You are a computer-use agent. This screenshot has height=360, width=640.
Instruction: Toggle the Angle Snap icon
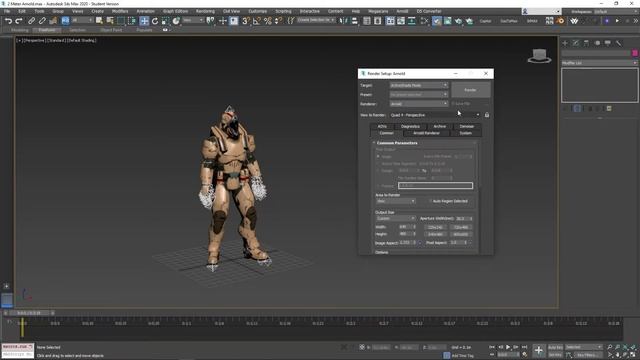point(257,21)
